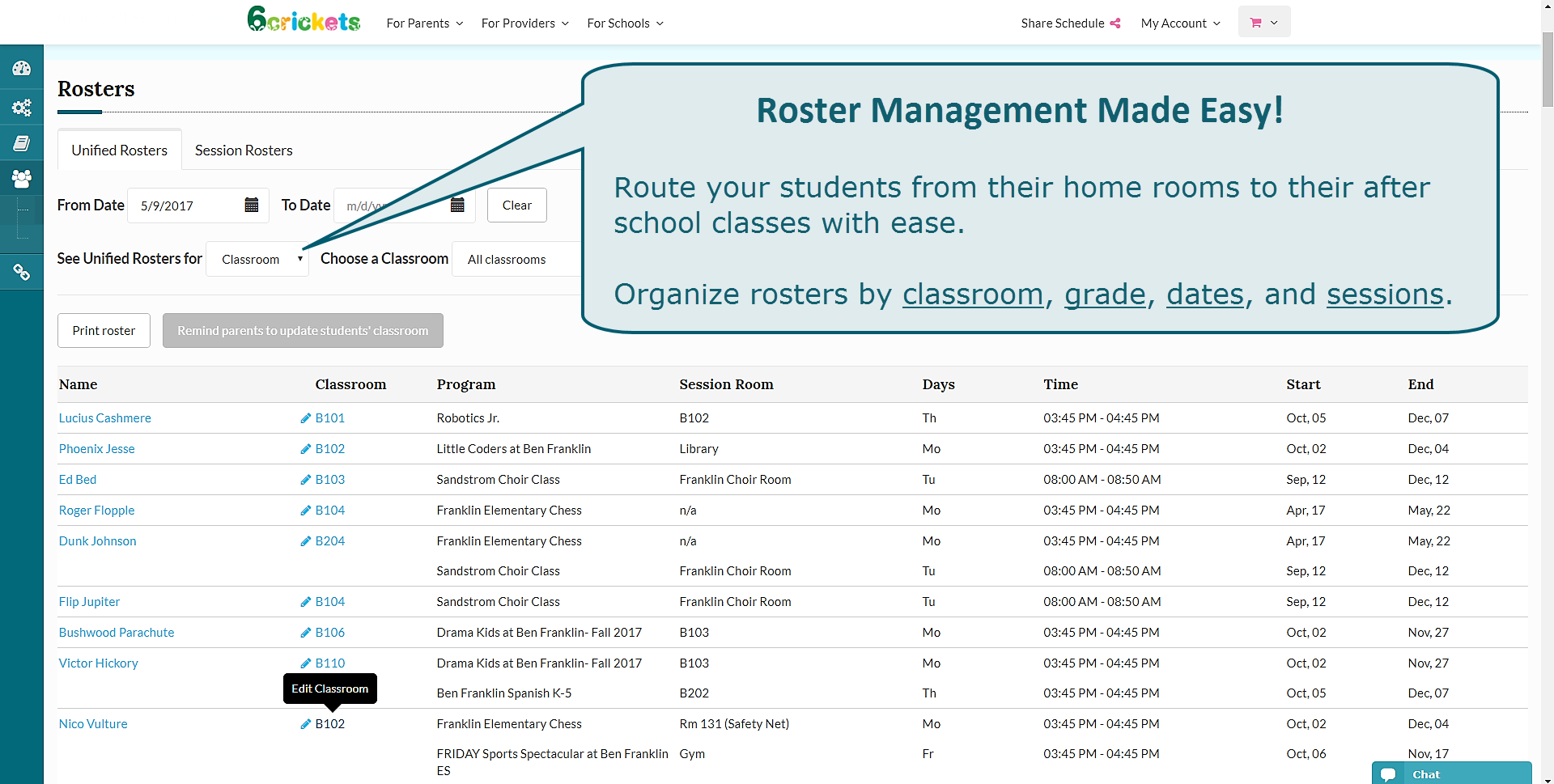Screen dimensions: 1554x784
Task: Click the Start column header
Action: tap(1304, 384)
